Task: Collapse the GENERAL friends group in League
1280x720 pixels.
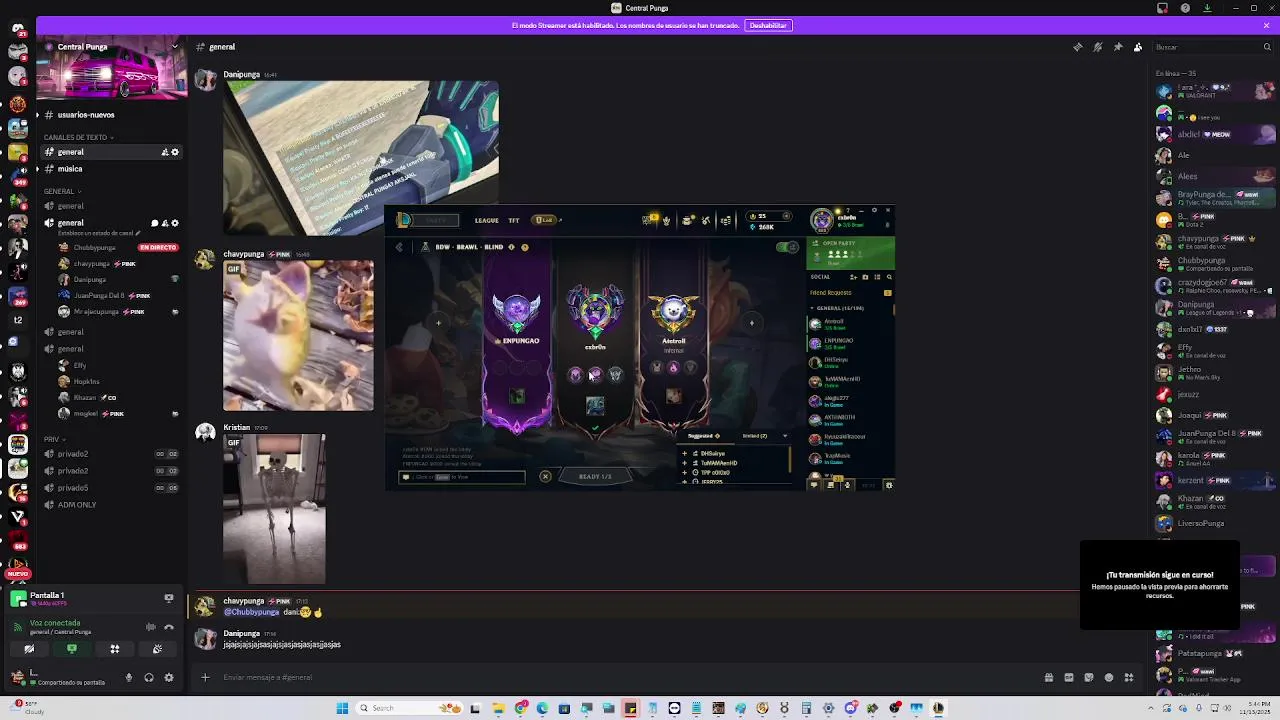Action: point(838,308)
